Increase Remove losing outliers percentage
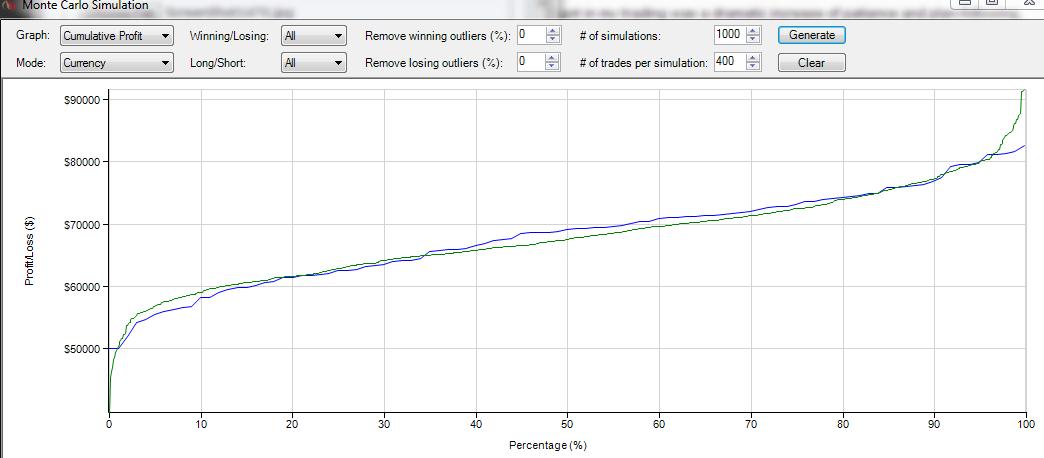 pyautogui.click(x=553, y=58)
